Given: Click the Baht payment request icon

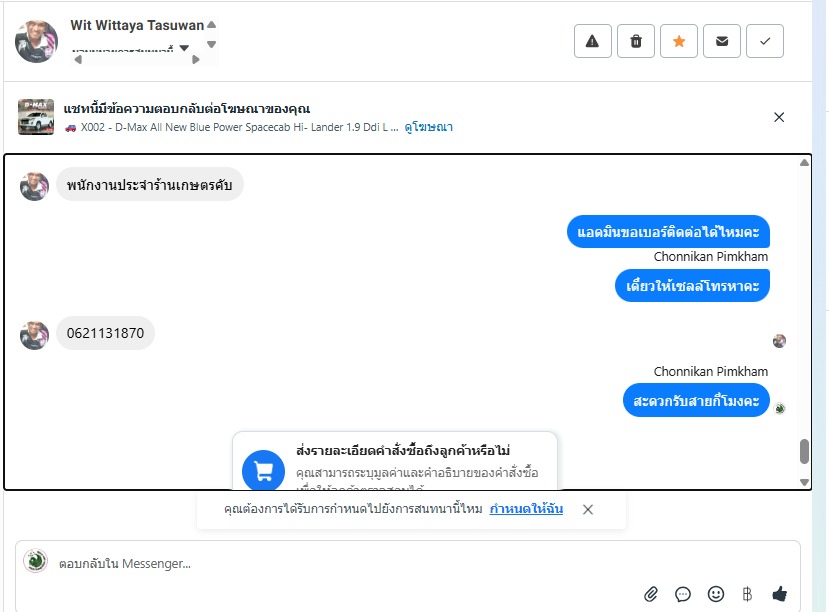Looking at the screenshot, I should tap(747, 594).
